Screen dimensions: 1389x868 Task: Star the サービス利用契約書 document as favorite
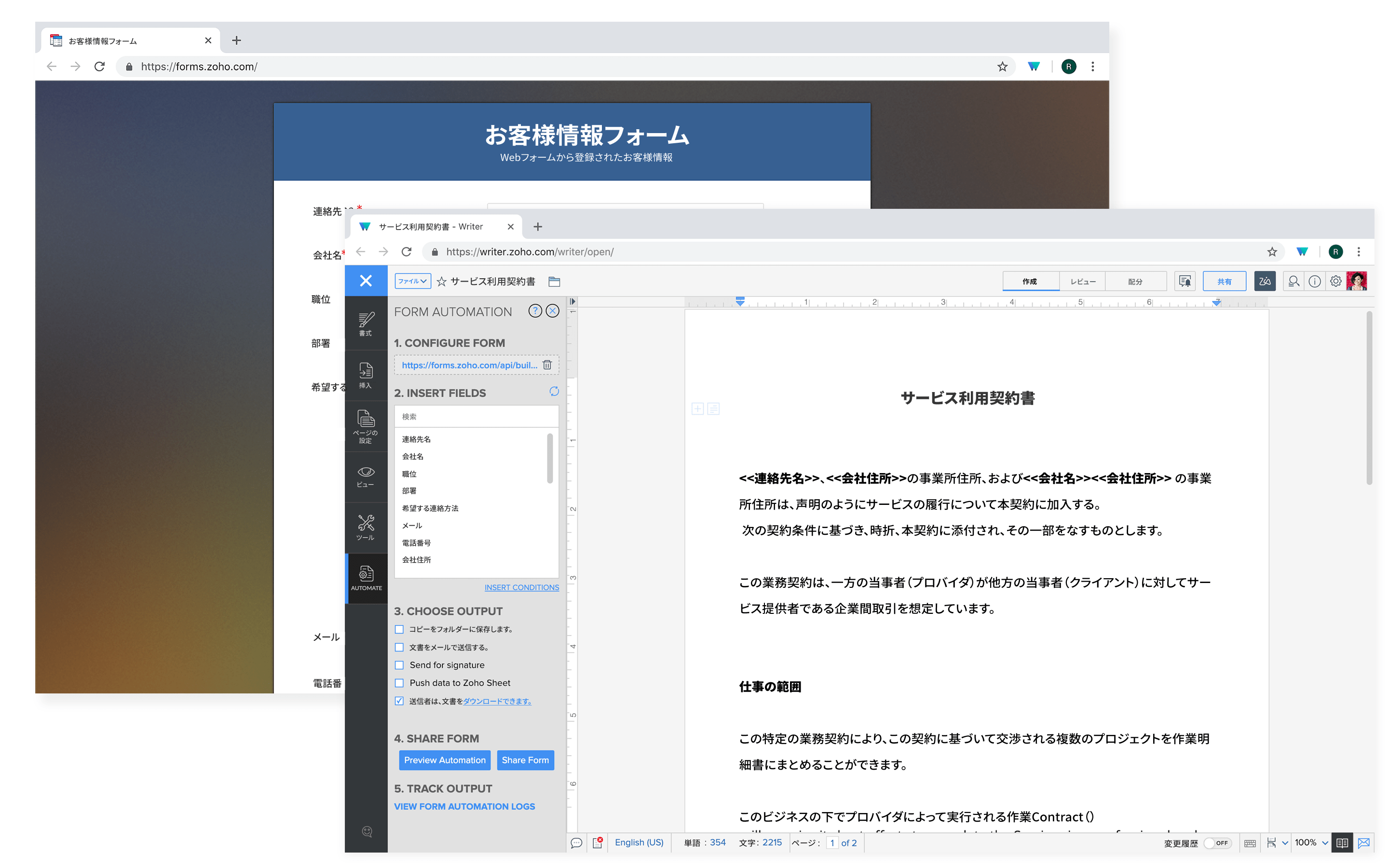441,281
